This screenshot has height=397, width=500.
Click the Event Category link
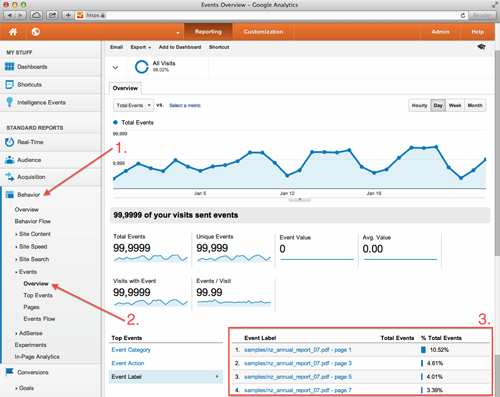click(131, 350)
